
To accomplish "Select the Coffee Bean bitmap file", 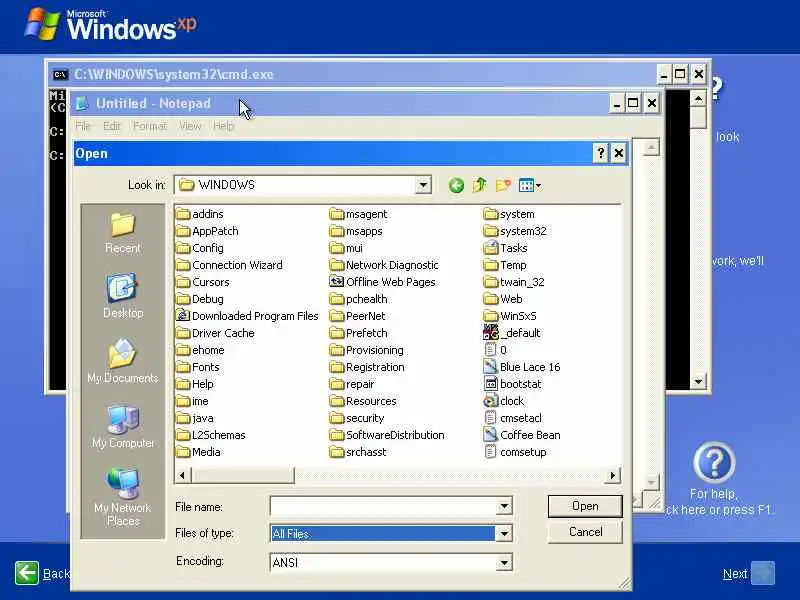I will 521,435.
